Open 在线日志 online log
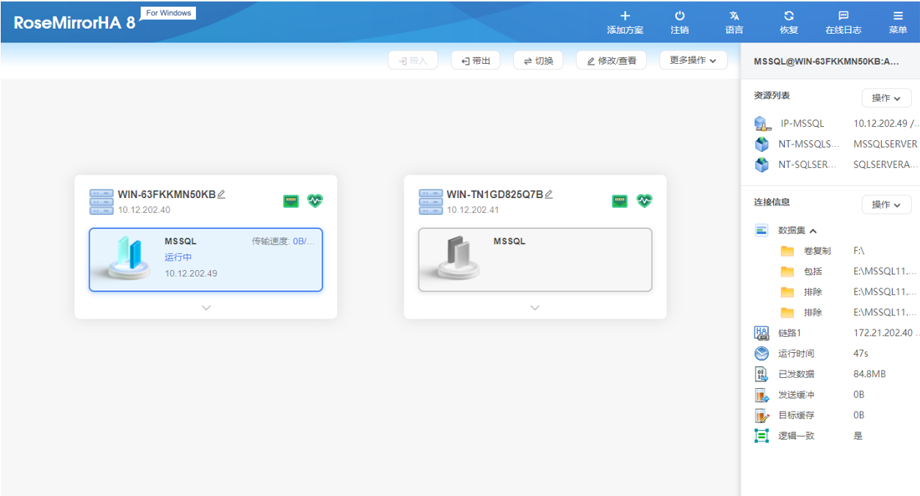This screenshot has width=920, height=496. click(843, 16)
